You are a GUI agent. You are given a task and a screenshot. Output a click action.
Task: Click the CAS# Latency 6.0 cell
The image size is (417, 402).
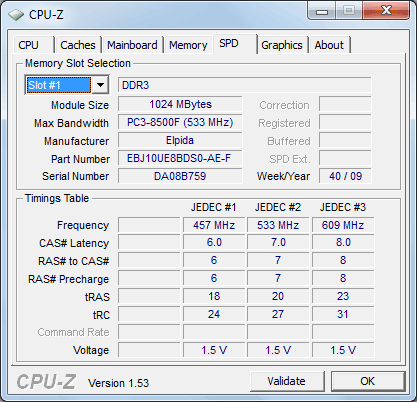click(x=214, y=242)
